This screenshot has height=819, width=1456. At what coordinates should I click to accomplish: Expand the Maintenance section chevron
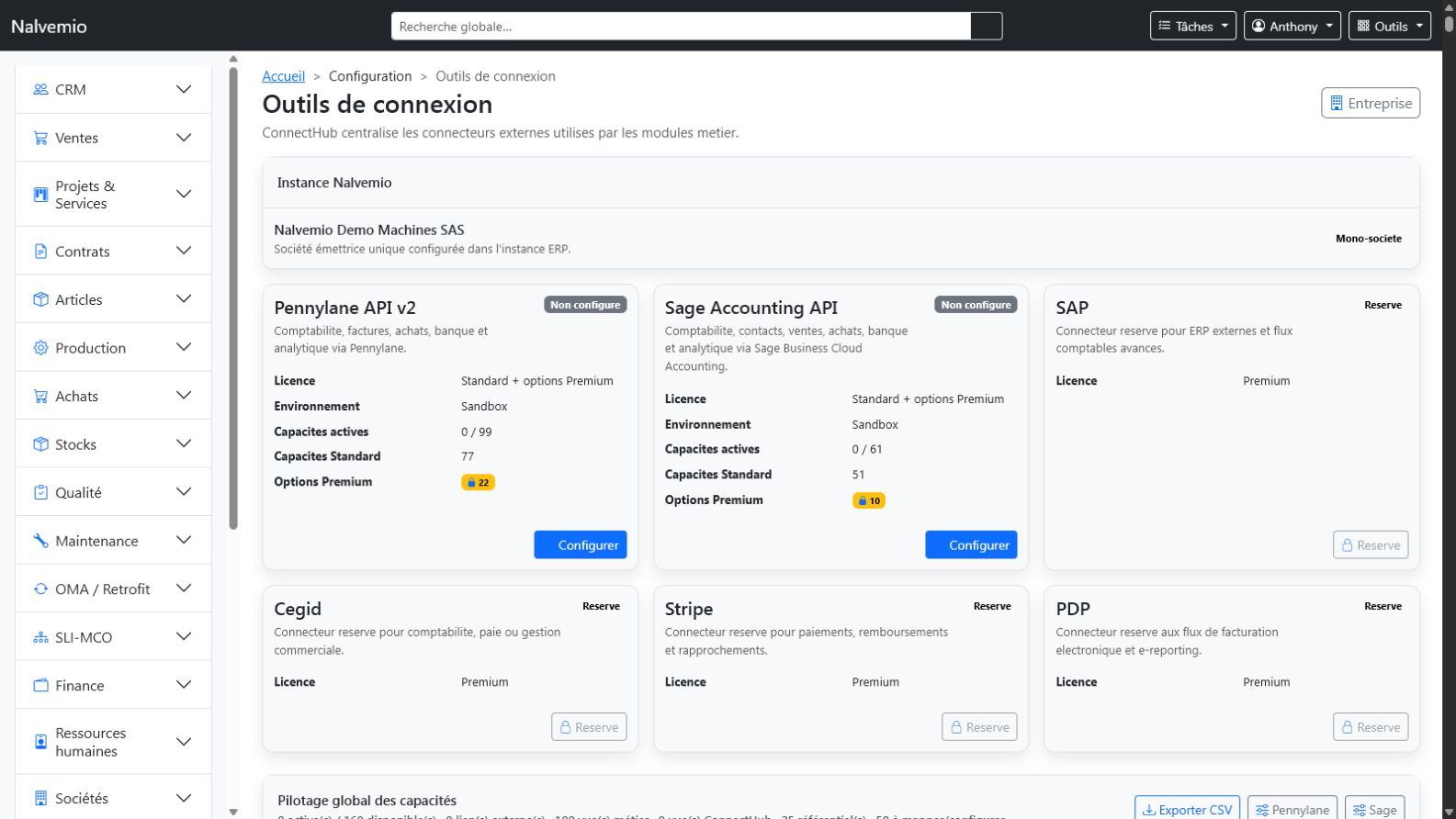[184, 540]
